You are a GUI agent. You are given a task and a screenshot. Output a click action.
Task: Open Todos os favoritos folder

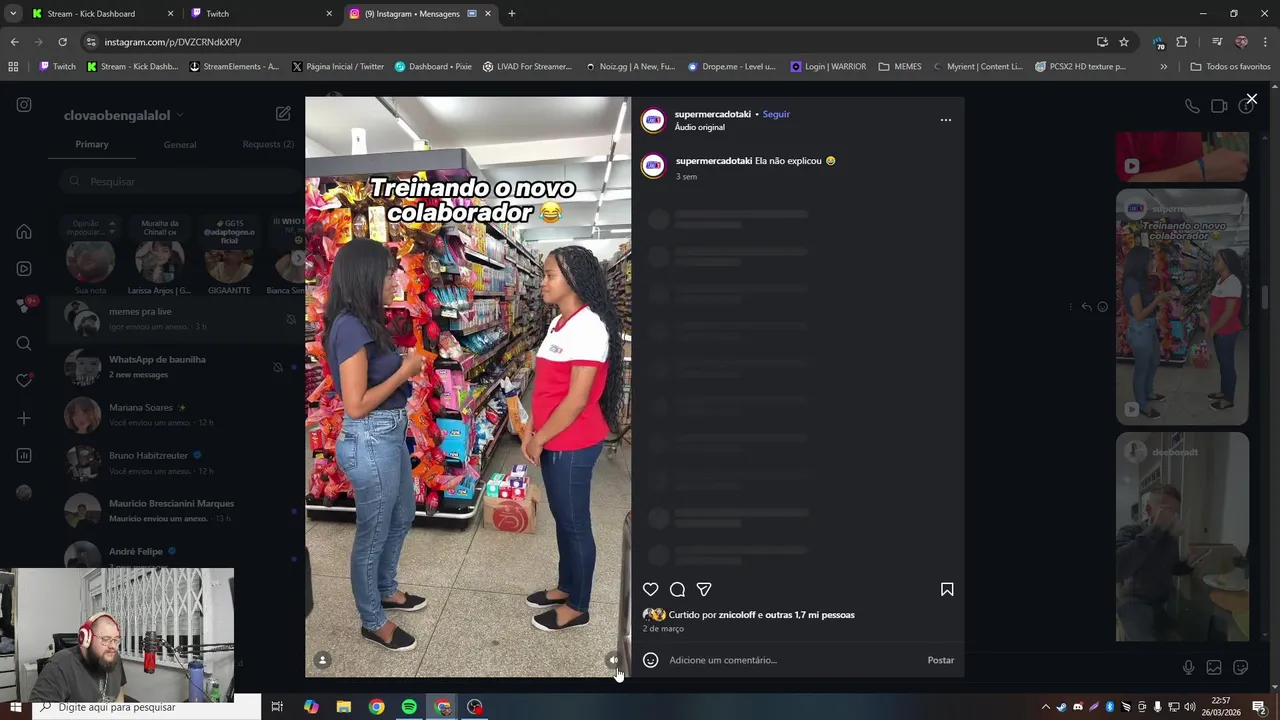click(1230, 67)
